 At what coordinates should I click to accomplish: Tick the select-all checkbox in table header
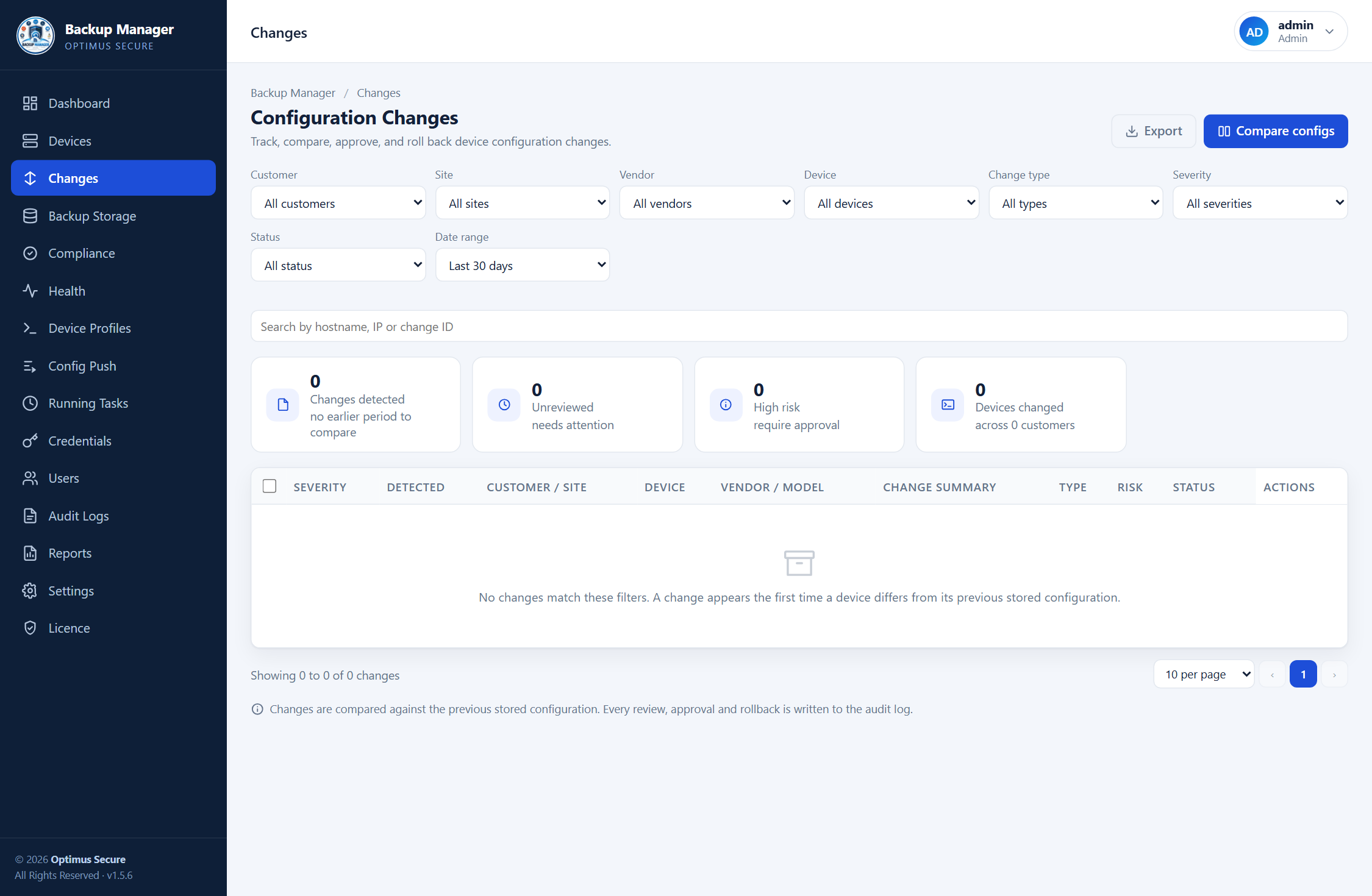pos(270,486)
